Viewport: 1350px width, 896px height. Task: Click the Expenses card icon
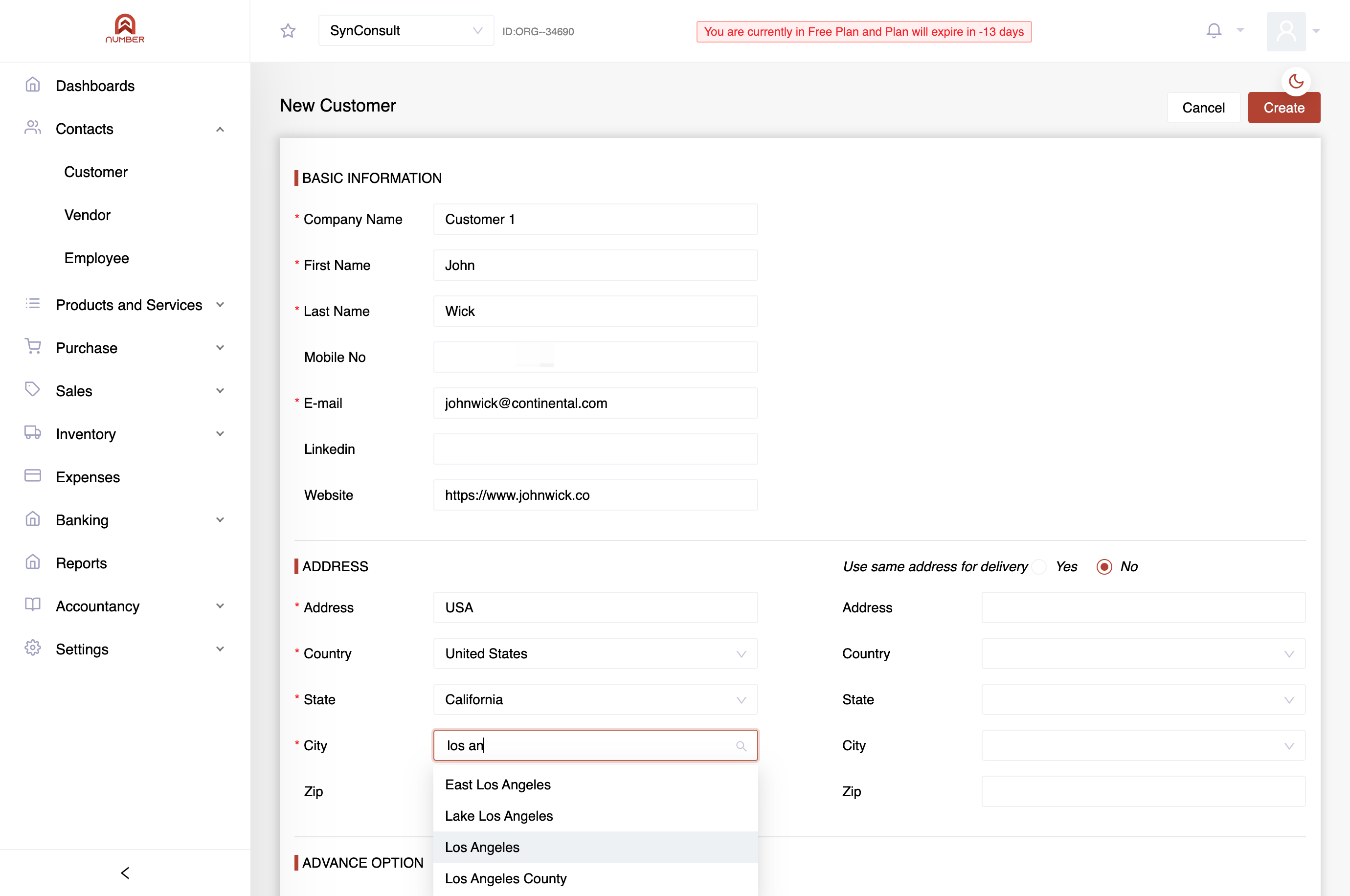[x=33, y=475]
